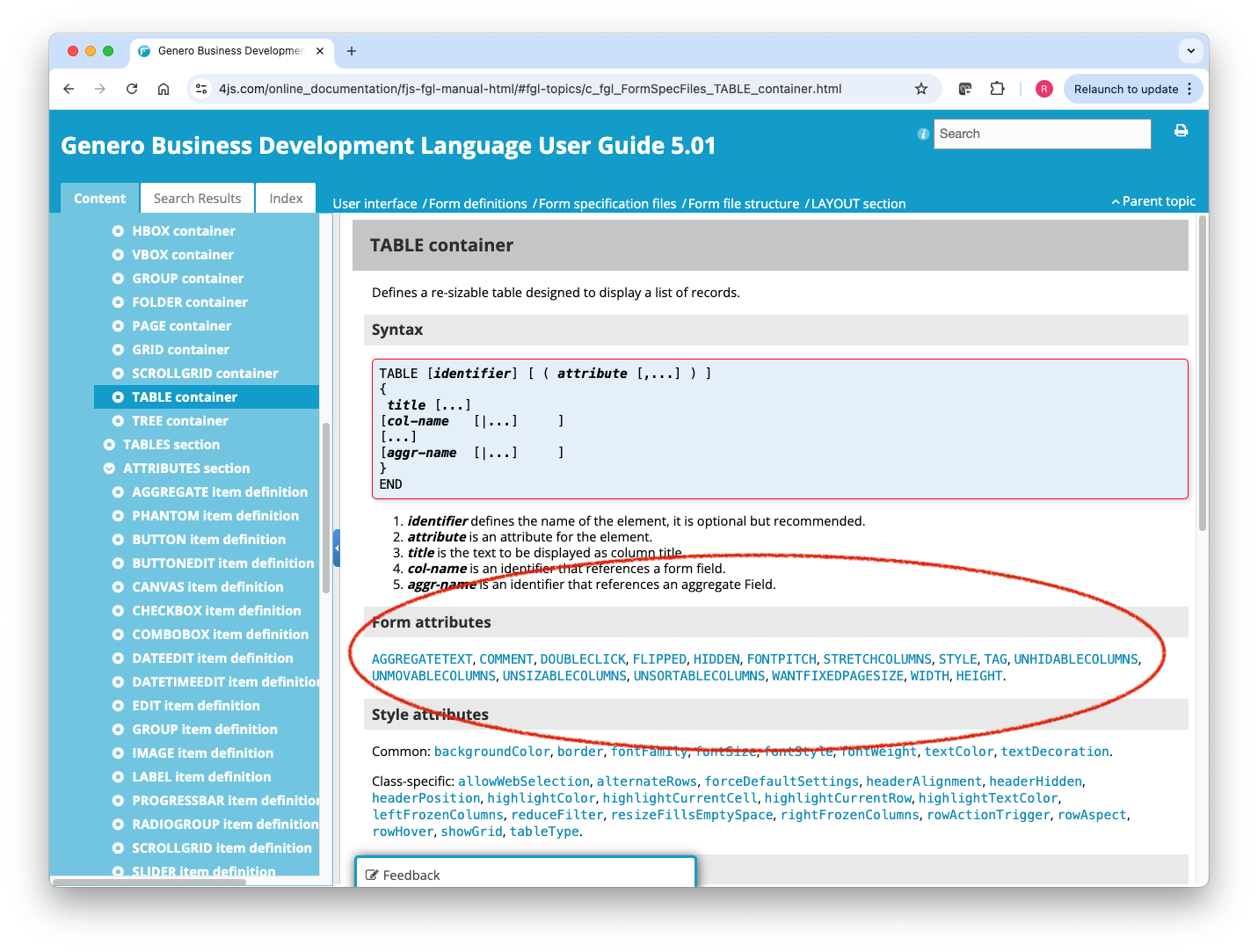The width and height of the screenshot is (1258, 952).
Task: Open the backgroundColor style link
Action: (491, 752)
